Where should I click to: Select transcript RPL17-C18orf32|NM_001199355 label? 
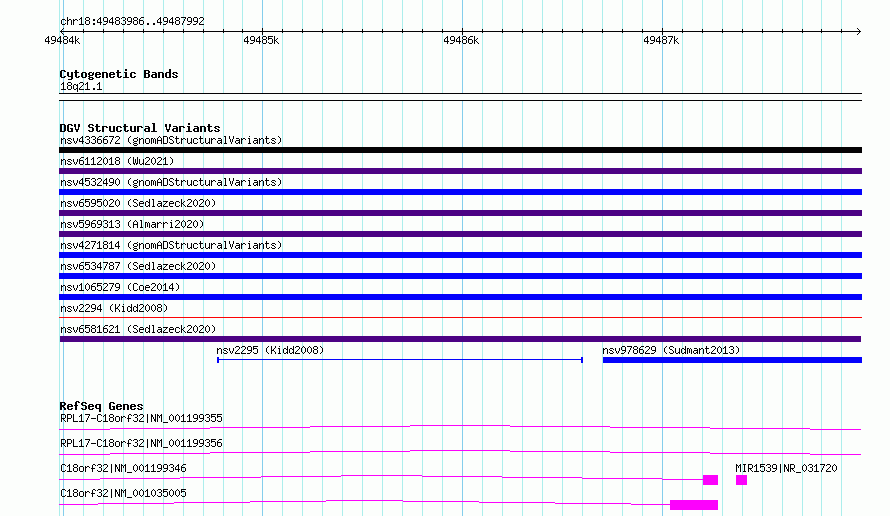(141, 418)
